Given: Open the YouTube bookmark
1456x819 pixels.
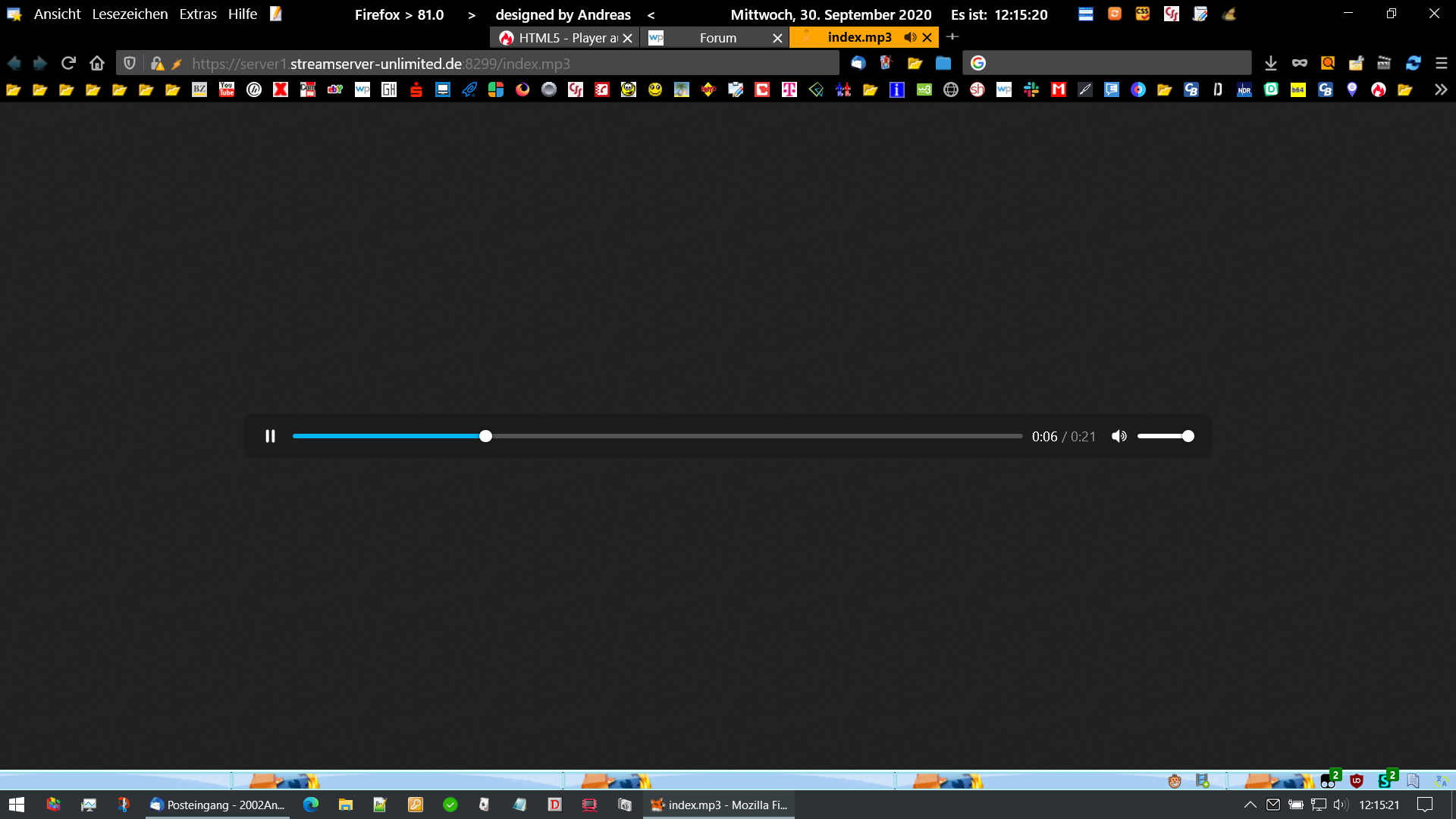Looking at the screenshot, I should 227,89.
